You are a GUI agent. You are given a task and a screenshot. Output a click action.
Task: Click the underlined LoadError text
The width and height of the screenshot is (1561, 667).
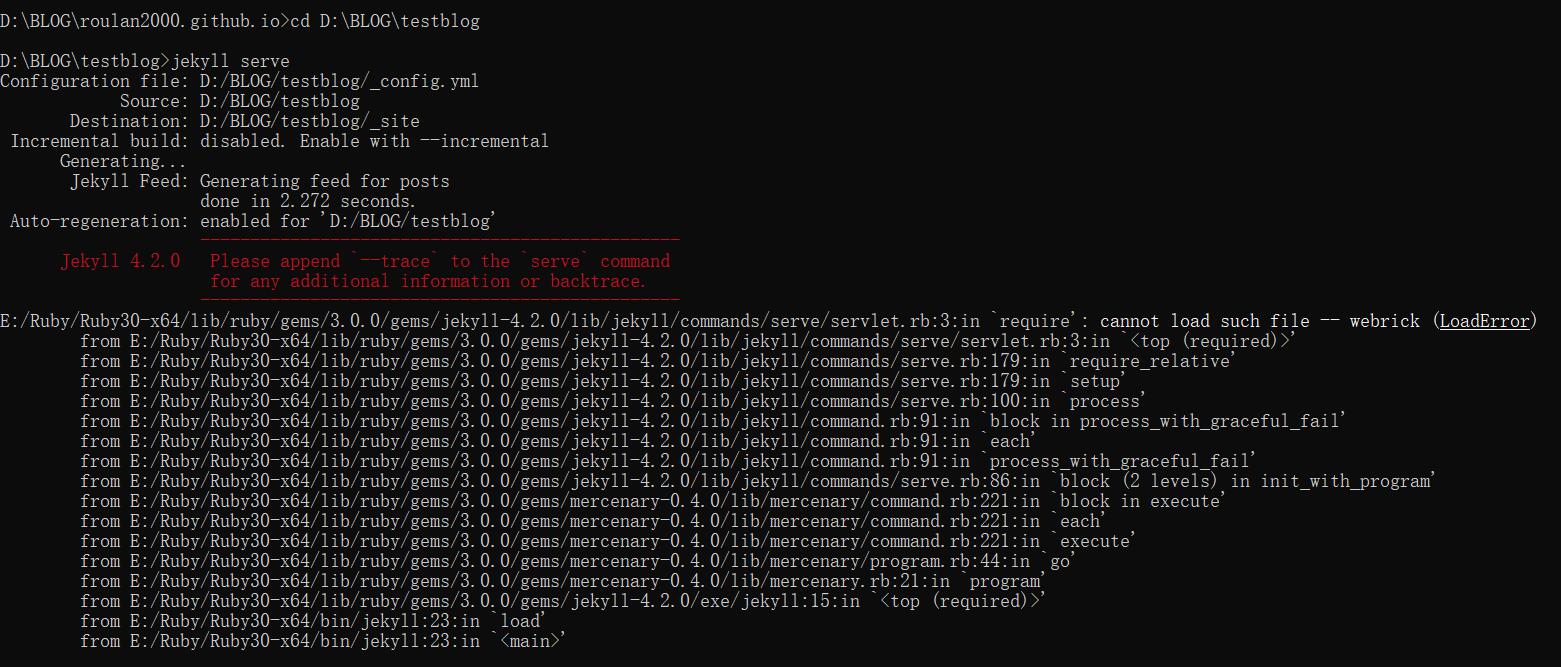pos(1484,321)
